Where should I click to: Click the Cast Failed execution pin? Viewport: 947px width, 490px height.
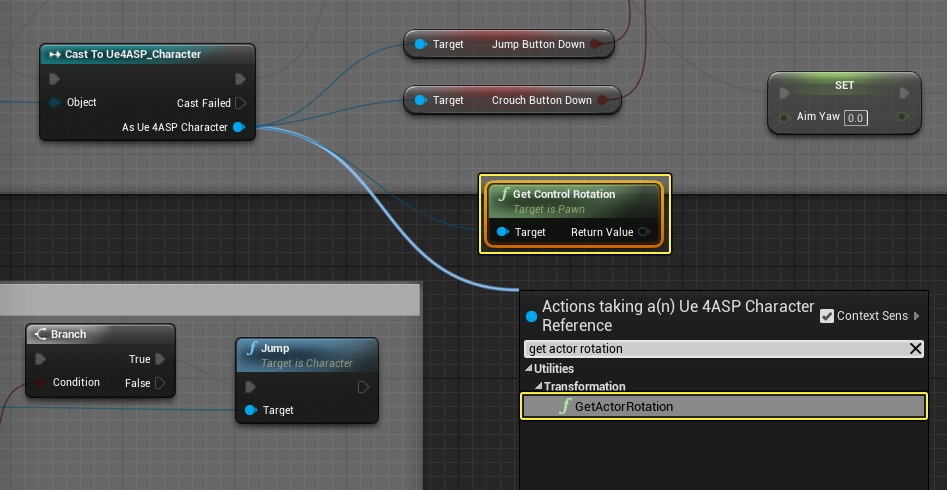click(240, 103)
